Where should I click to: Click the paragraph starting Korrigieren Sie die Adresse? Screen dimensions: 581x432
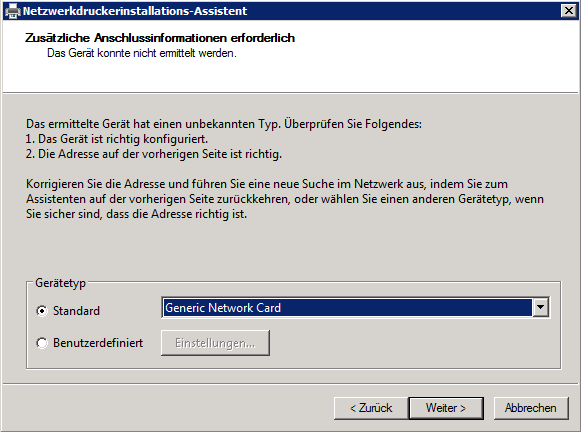tap(285, 199)
